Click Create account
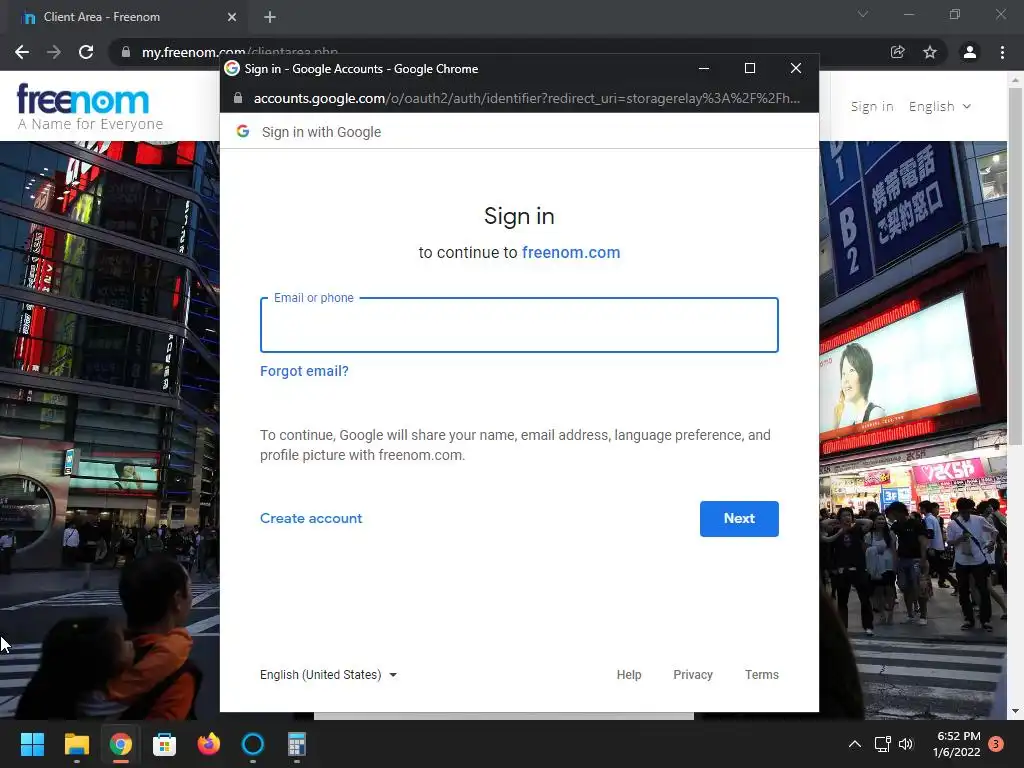 [311, 519]
